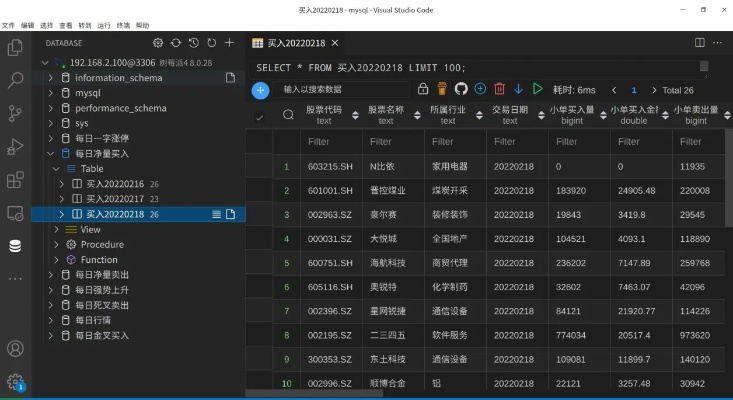Screen dimensions: 733x400
Task: Show additional views ellipsis in activity bar
Action: 15,279
